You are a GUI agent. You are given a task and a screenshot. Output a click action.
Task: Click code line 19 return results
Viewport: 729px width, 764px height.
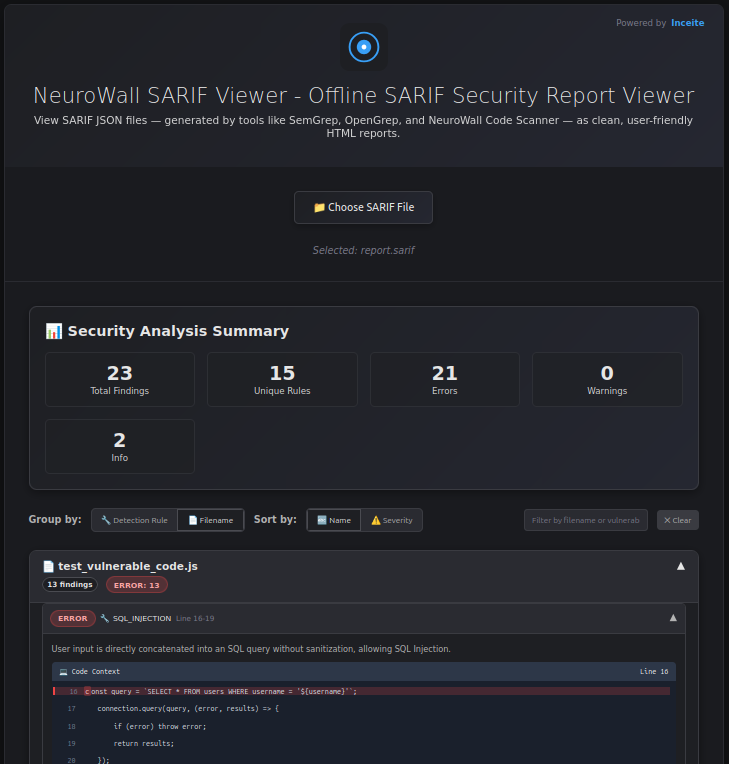tap(144, 744)
